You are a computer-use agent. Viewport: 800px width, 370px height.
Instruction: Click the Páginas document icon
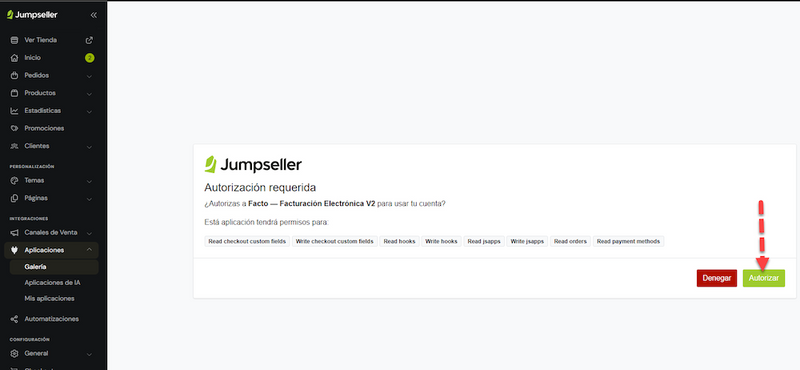14,198
